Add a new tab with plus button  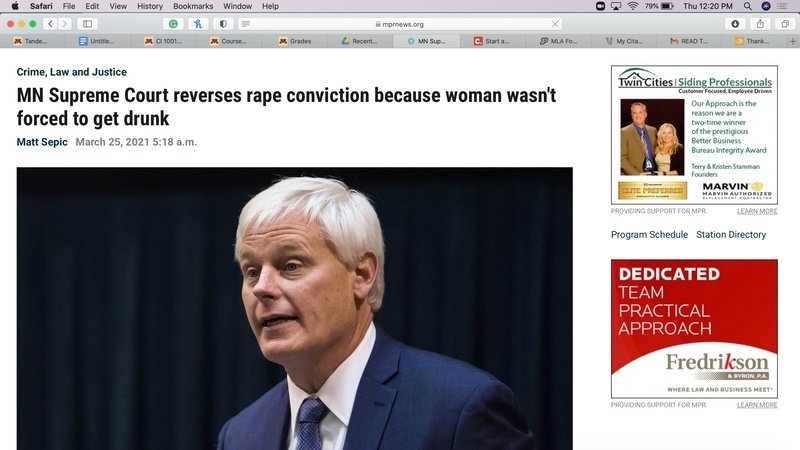793,41
